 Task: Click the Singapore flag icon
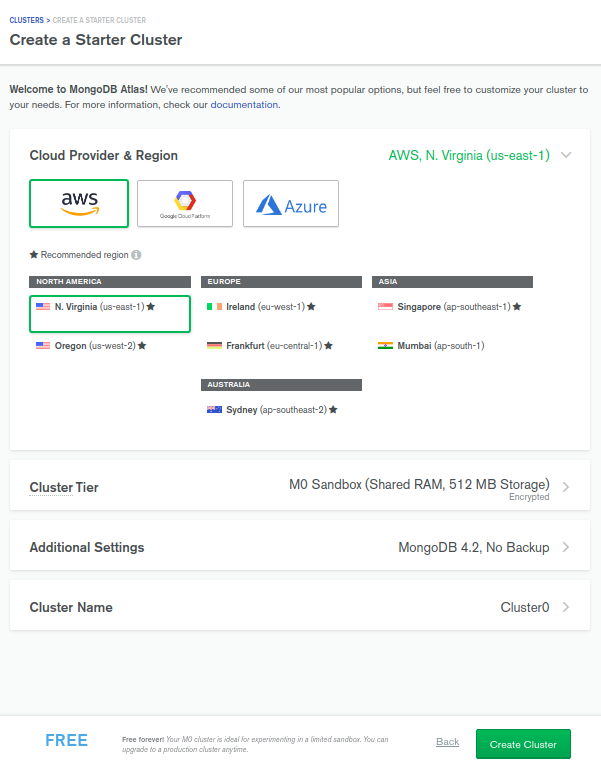pos(385,306)
